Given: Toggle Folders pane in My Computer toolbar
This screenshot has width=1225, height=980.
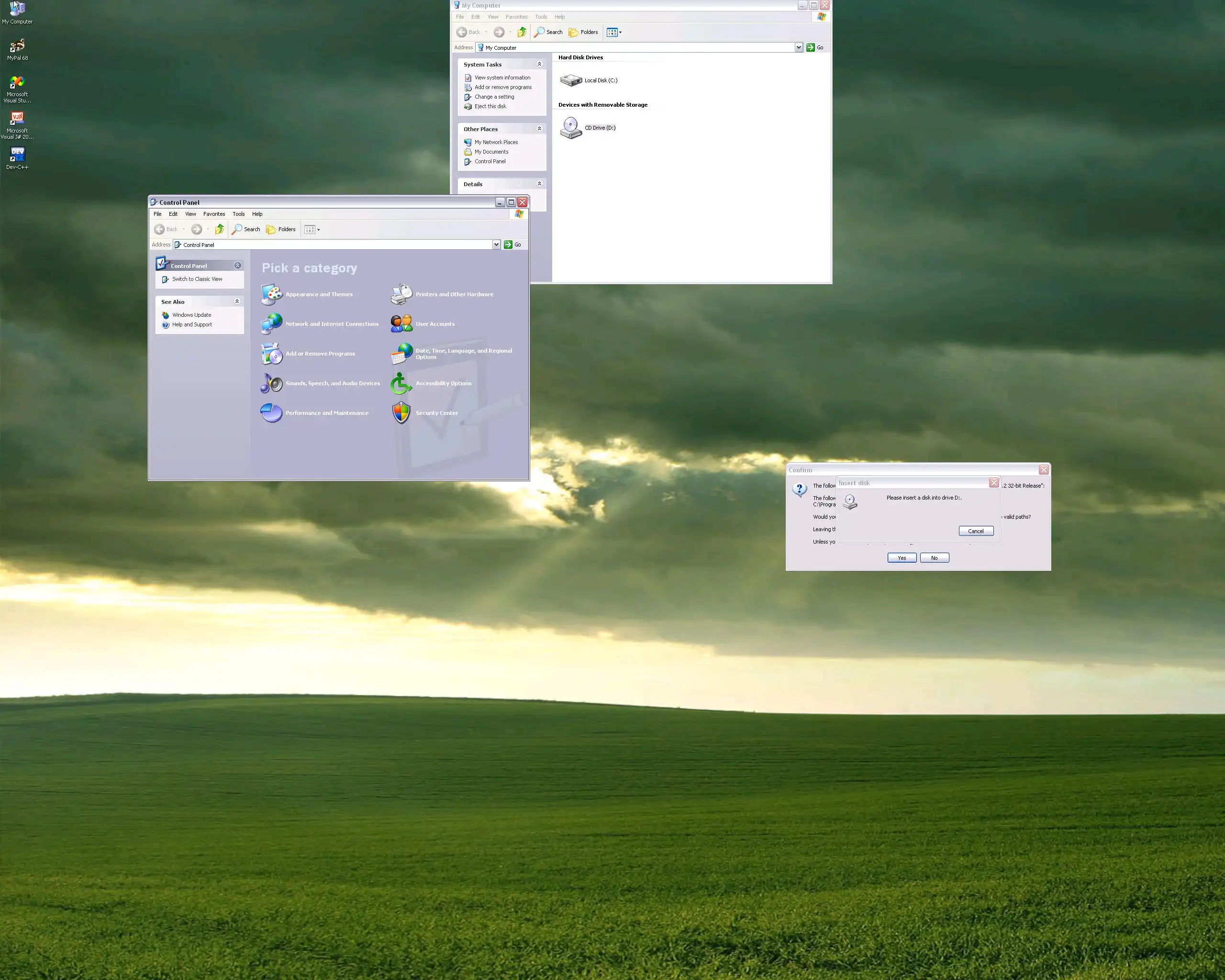Looking at the screenshot, I should tap(583, 33).
